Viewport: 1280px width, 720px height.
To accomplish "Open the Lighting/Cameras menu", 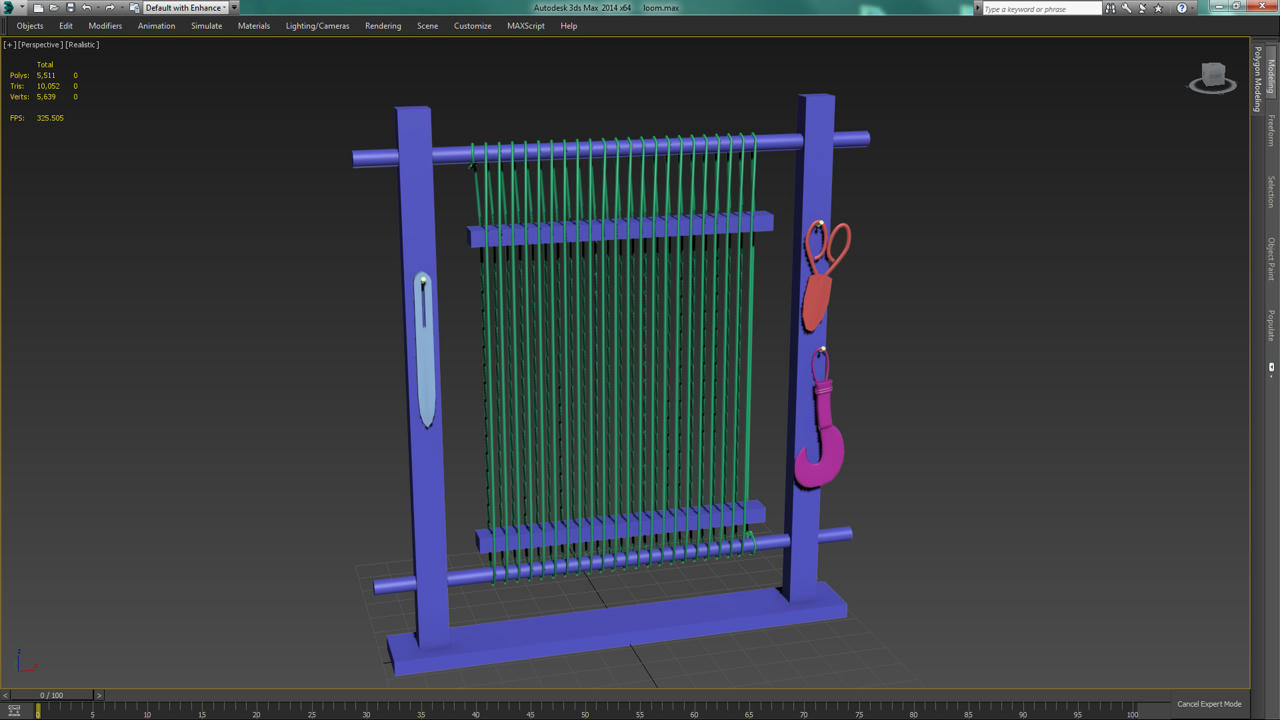I will click(317, 26).
